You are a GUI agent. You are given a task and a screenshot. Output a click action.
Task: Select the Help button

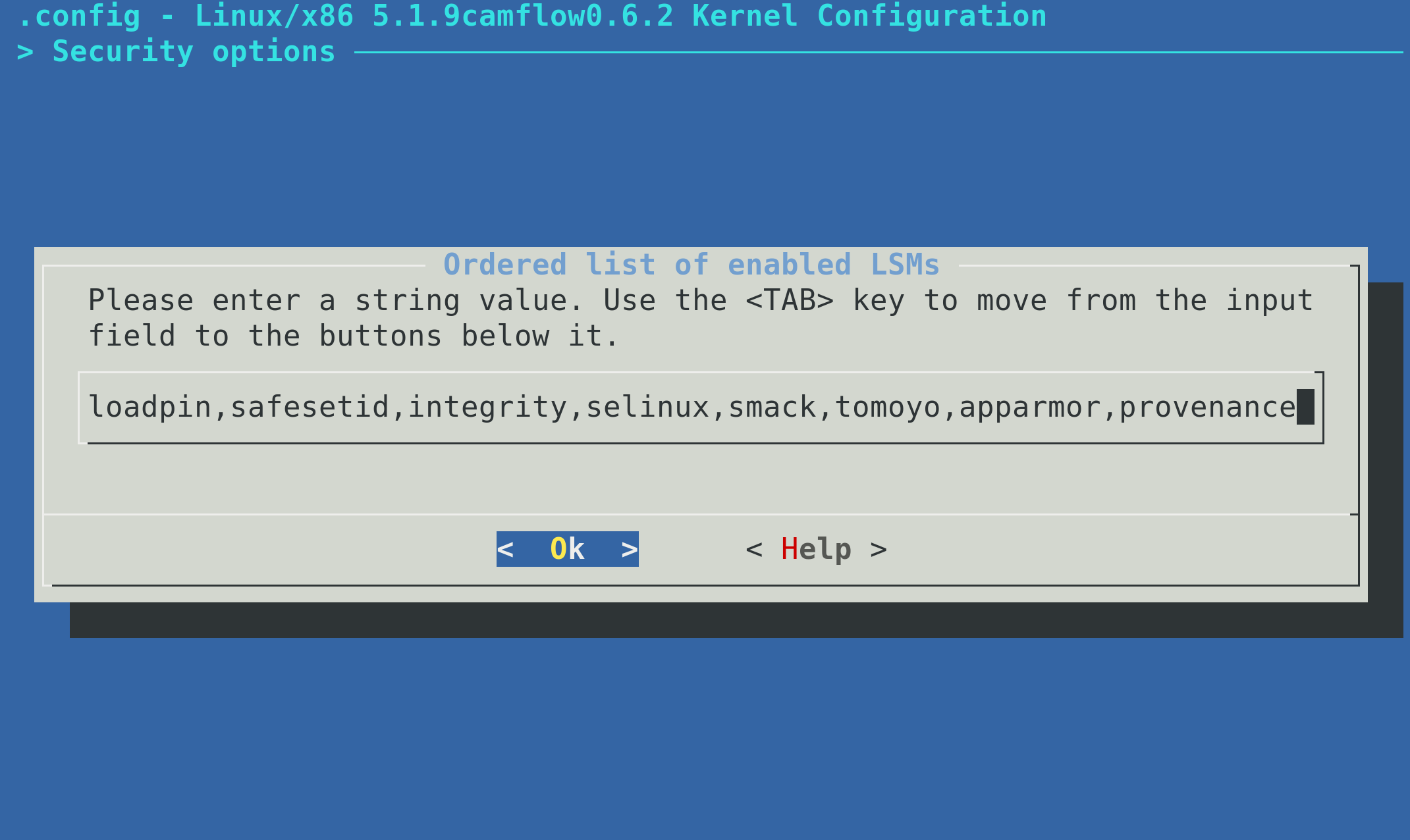click(x=816, y=549)
